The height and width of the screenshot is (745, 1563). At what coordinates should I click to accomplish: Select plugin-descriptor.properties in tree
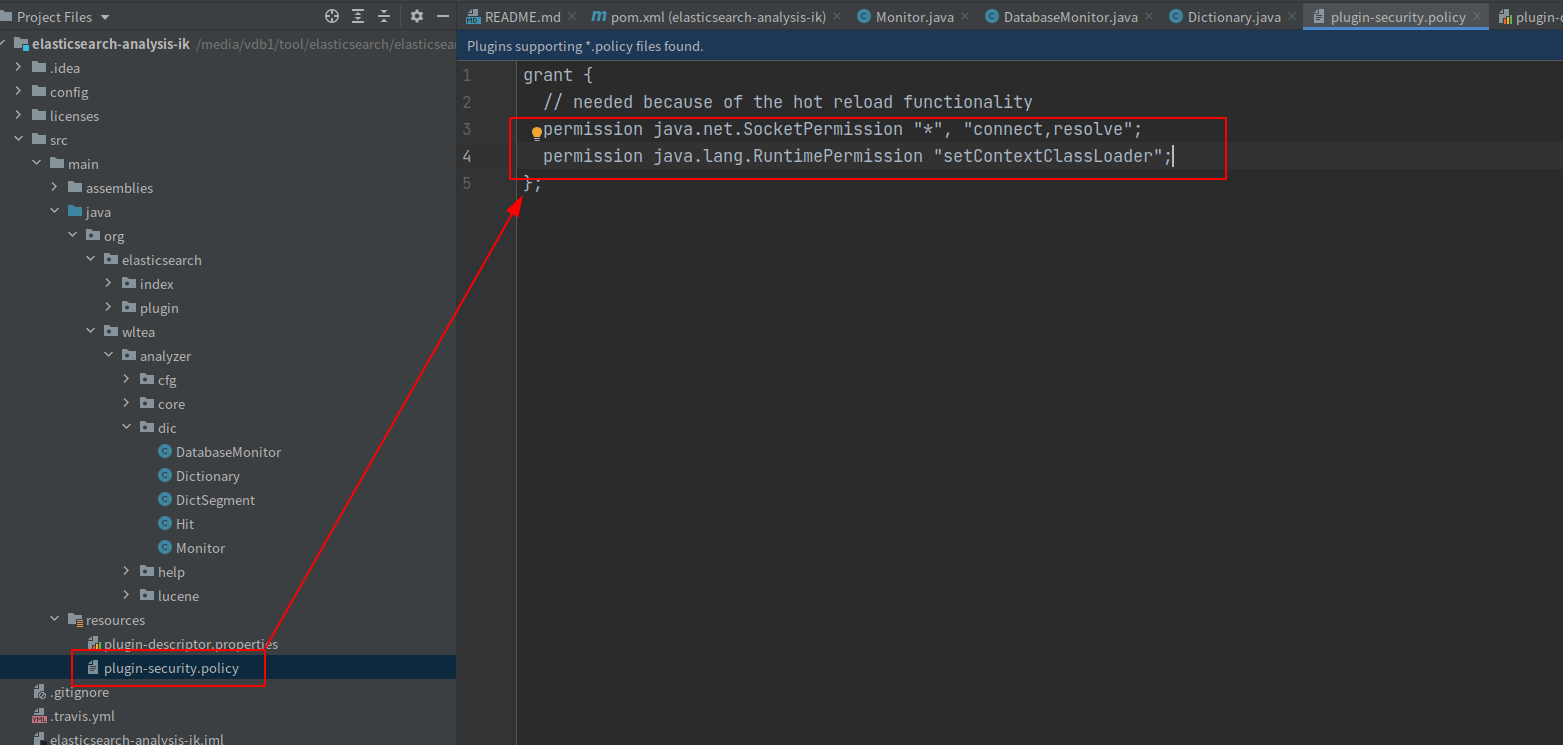191,644
